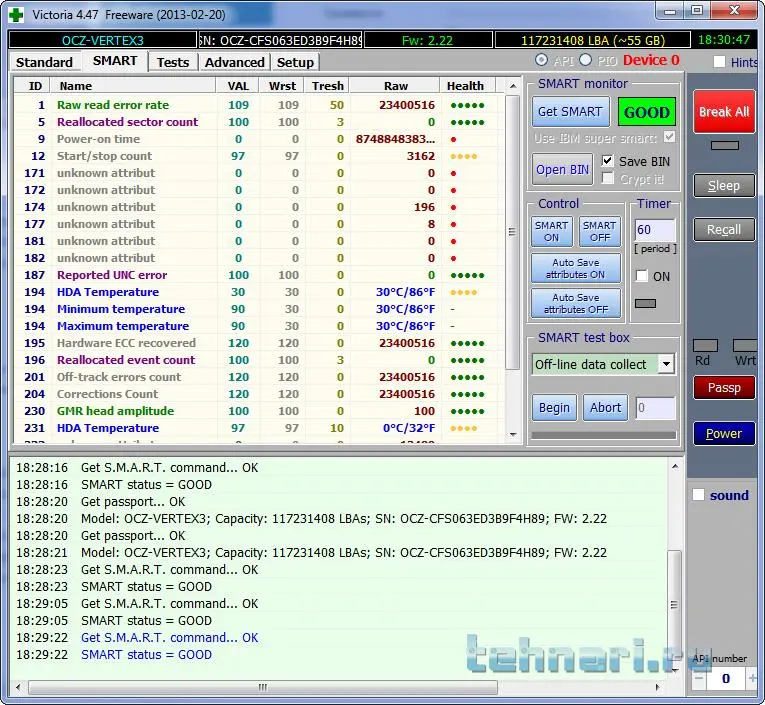Screen dimensions: 765x705
Task: Turn Auto Save attributes ON
Action: pyautogui.click(x=576, y=268)
